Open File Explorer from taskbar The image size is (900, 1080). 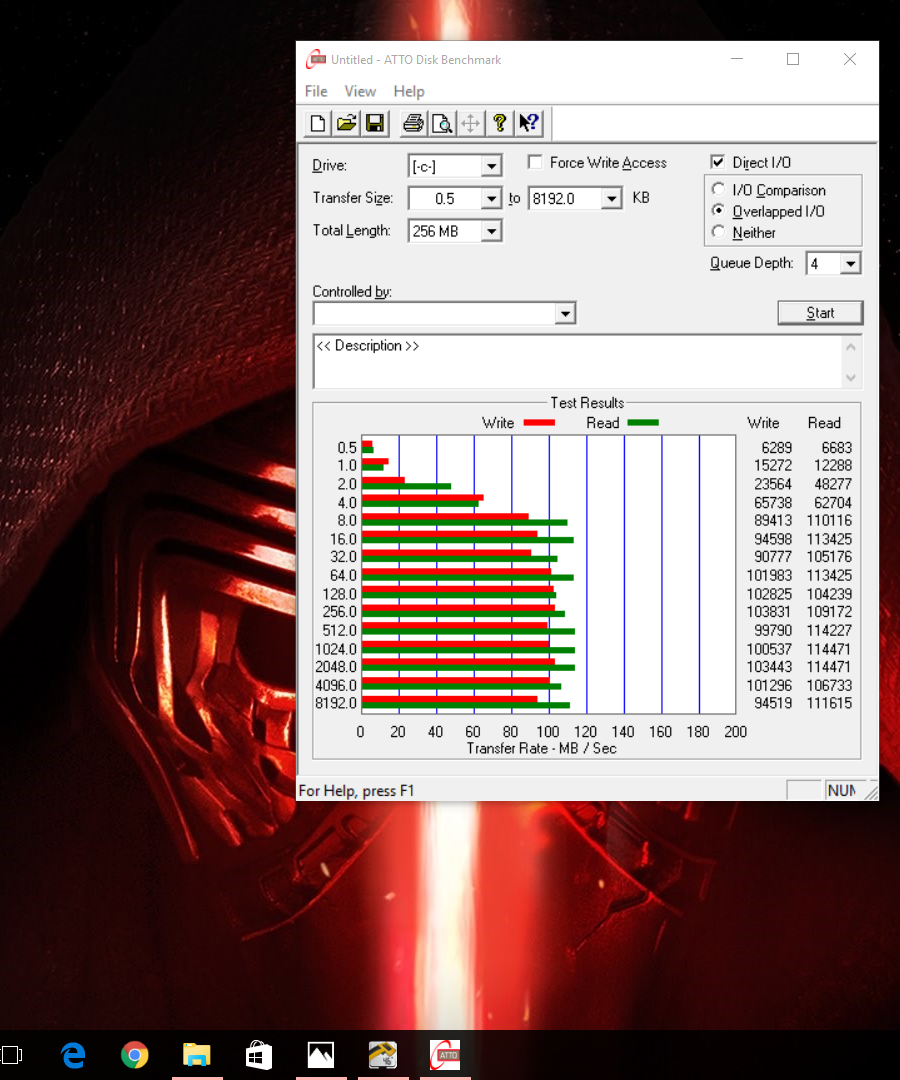coord(197,1055)
